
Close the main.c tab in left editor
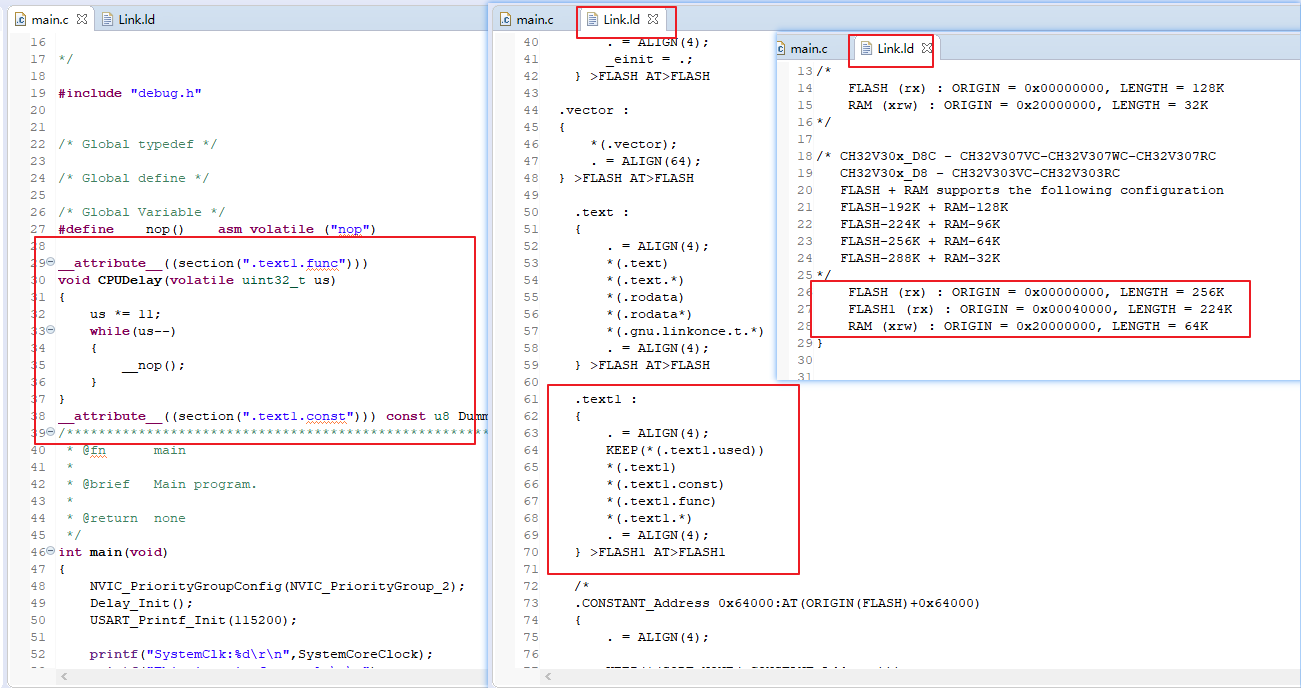pyautogui.click(x=82, y=20)
